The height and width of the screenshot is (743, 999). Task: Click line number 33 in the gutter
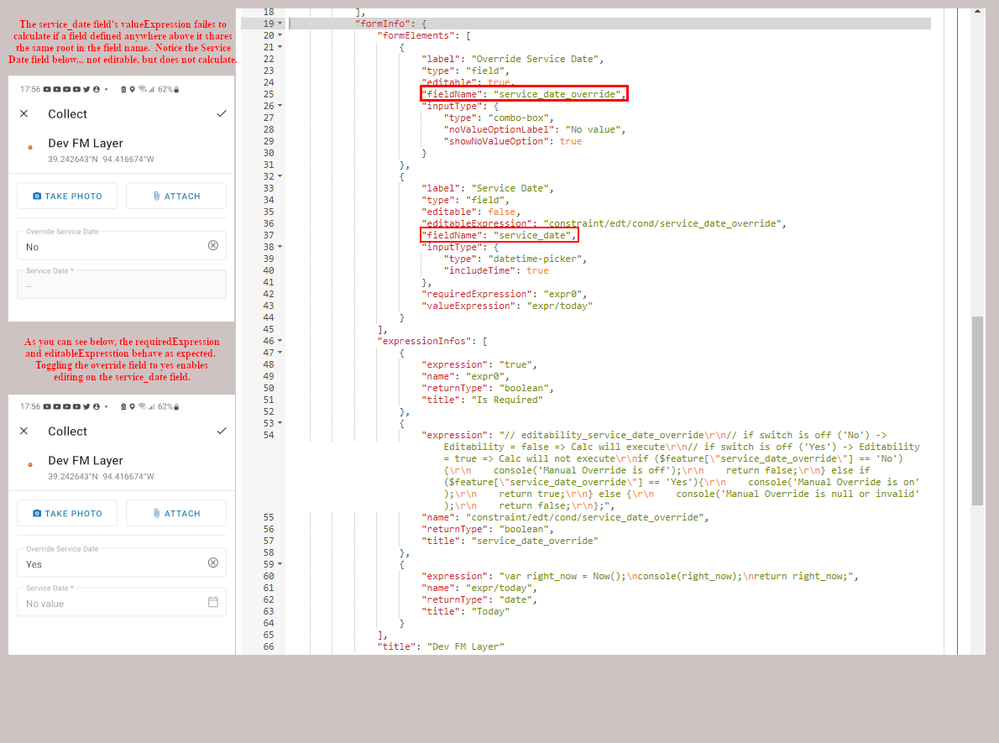[x=269, y=188]
